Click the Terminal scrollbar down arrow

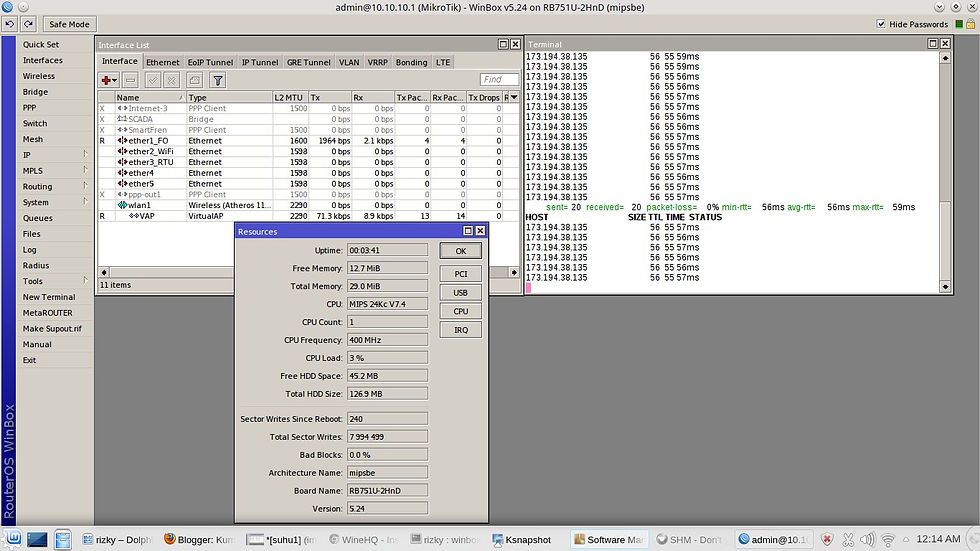945,287
